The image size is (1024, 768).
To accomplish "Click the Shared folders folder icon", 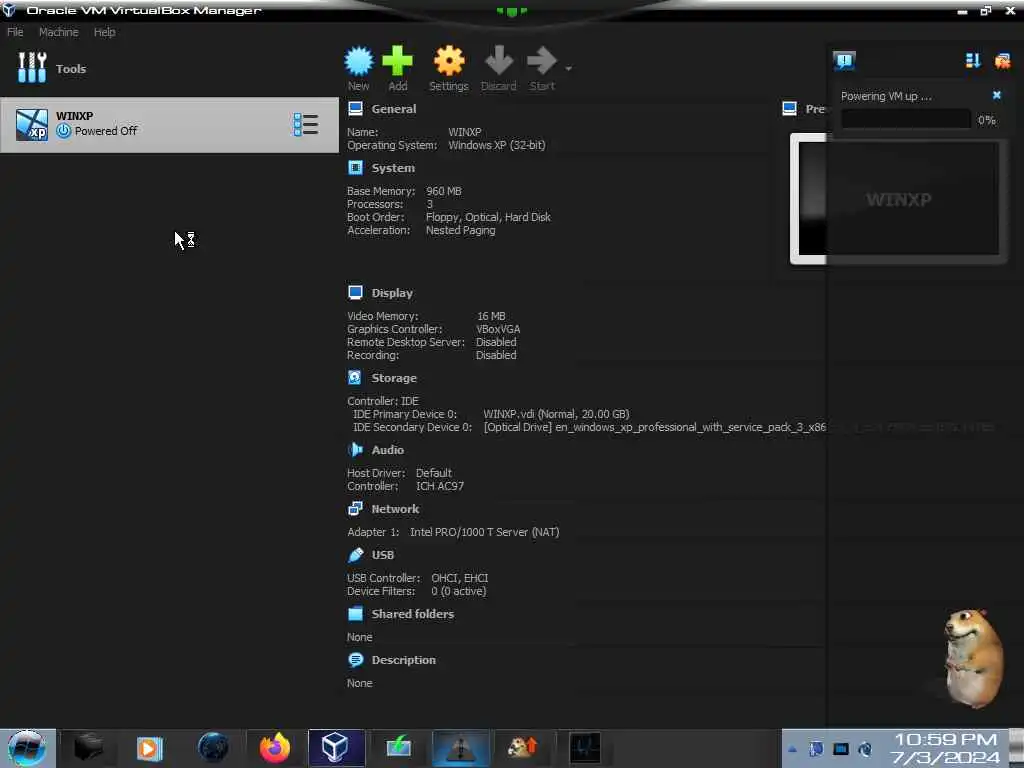I will click(355, 613).
